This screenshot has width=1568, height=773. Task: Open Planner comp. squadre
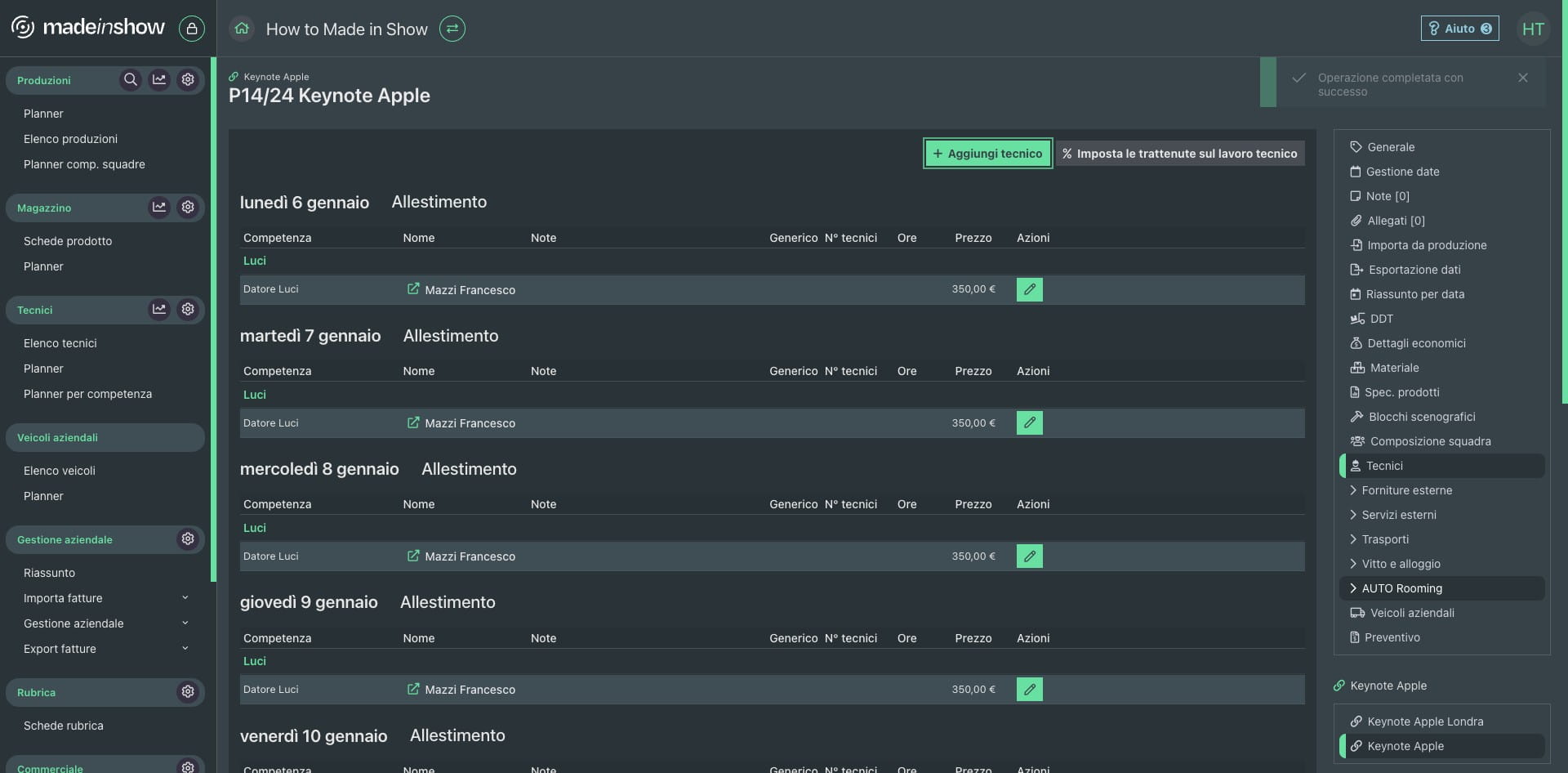[84, 164]
